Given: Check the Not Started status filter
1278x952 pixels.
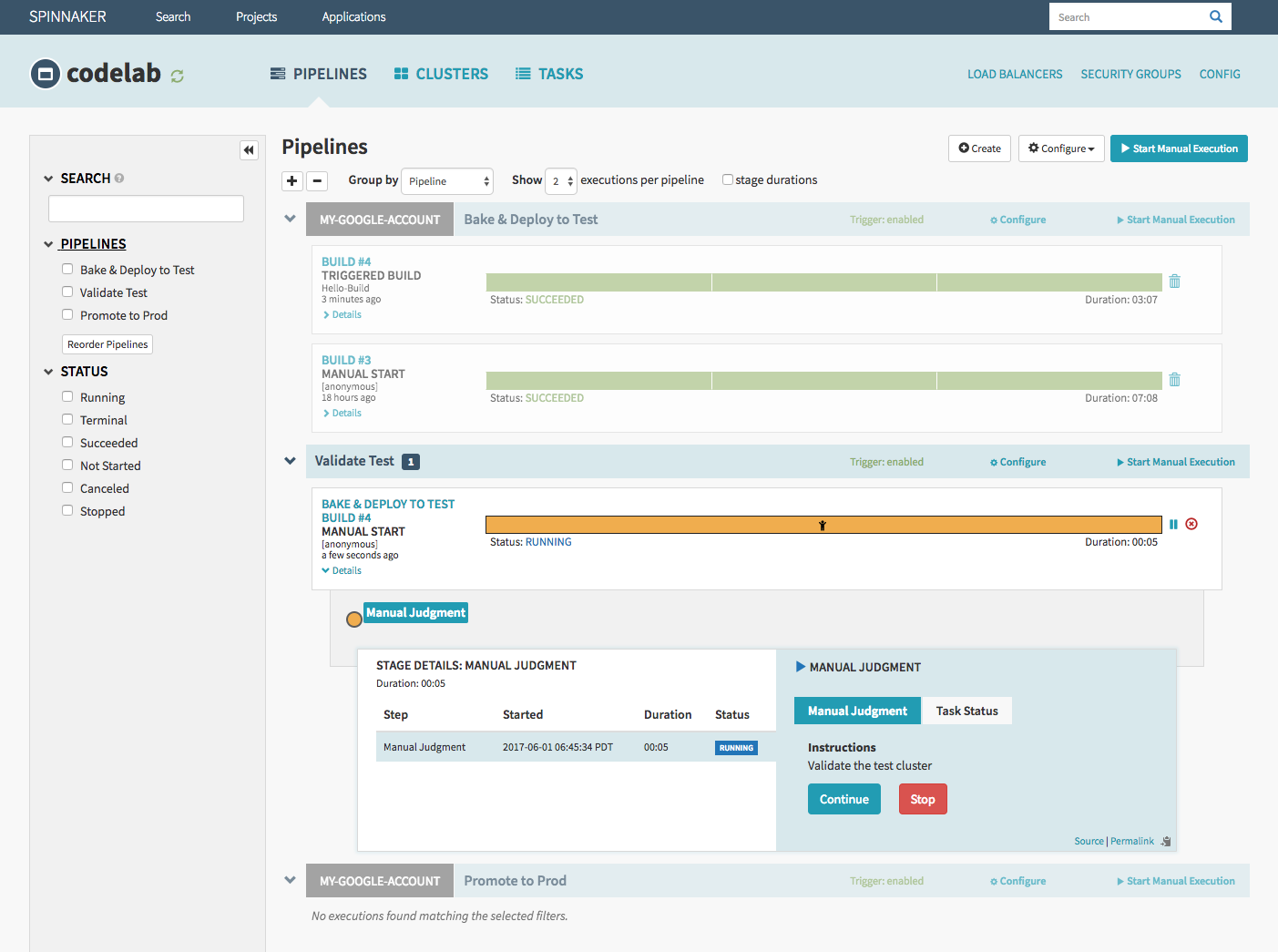Looking at the screenshot, I should (67, 465).
